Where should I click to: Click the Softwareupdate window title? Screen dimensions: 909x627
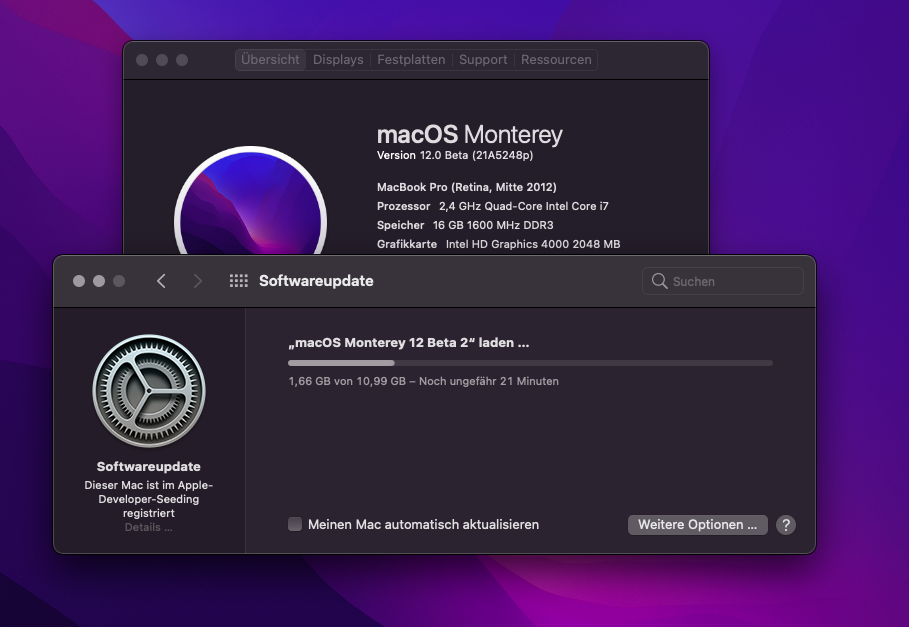tap(316, 281)
